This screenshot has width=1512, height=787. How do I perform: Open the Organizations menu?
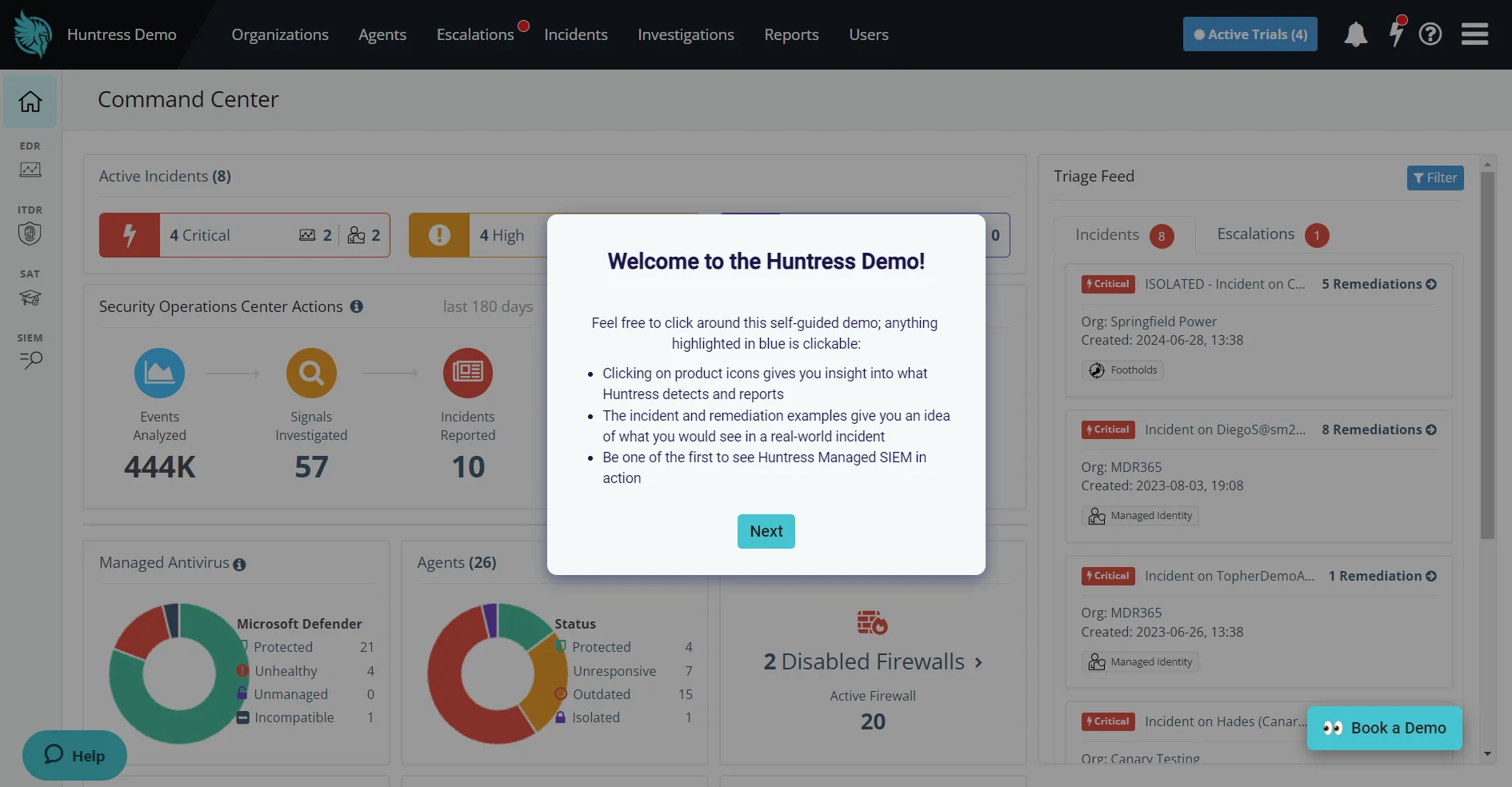280,34
